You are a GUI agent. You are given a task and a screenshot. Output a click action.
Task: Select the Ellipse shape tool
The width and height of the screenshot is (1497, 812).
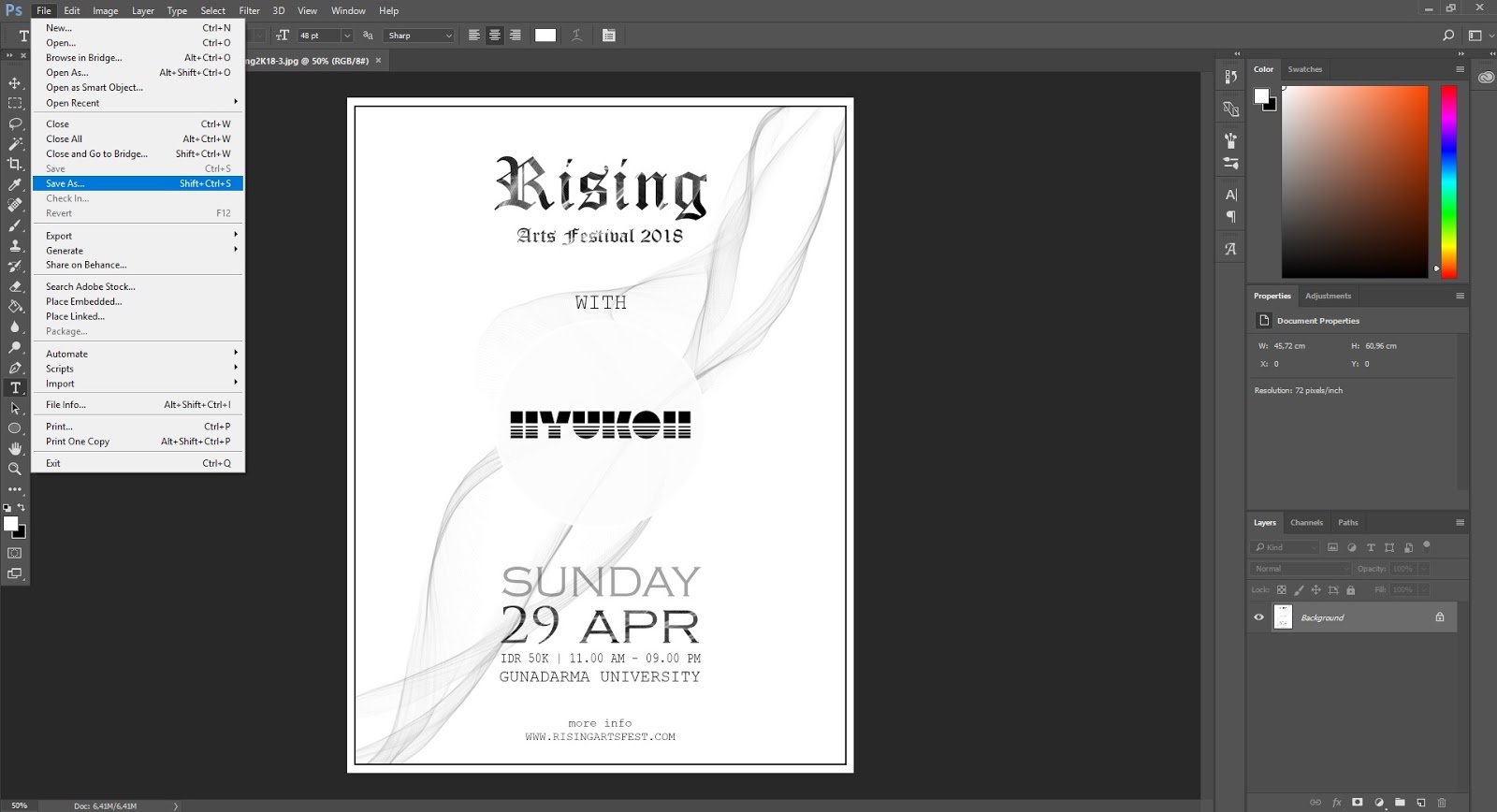(15, 428)
